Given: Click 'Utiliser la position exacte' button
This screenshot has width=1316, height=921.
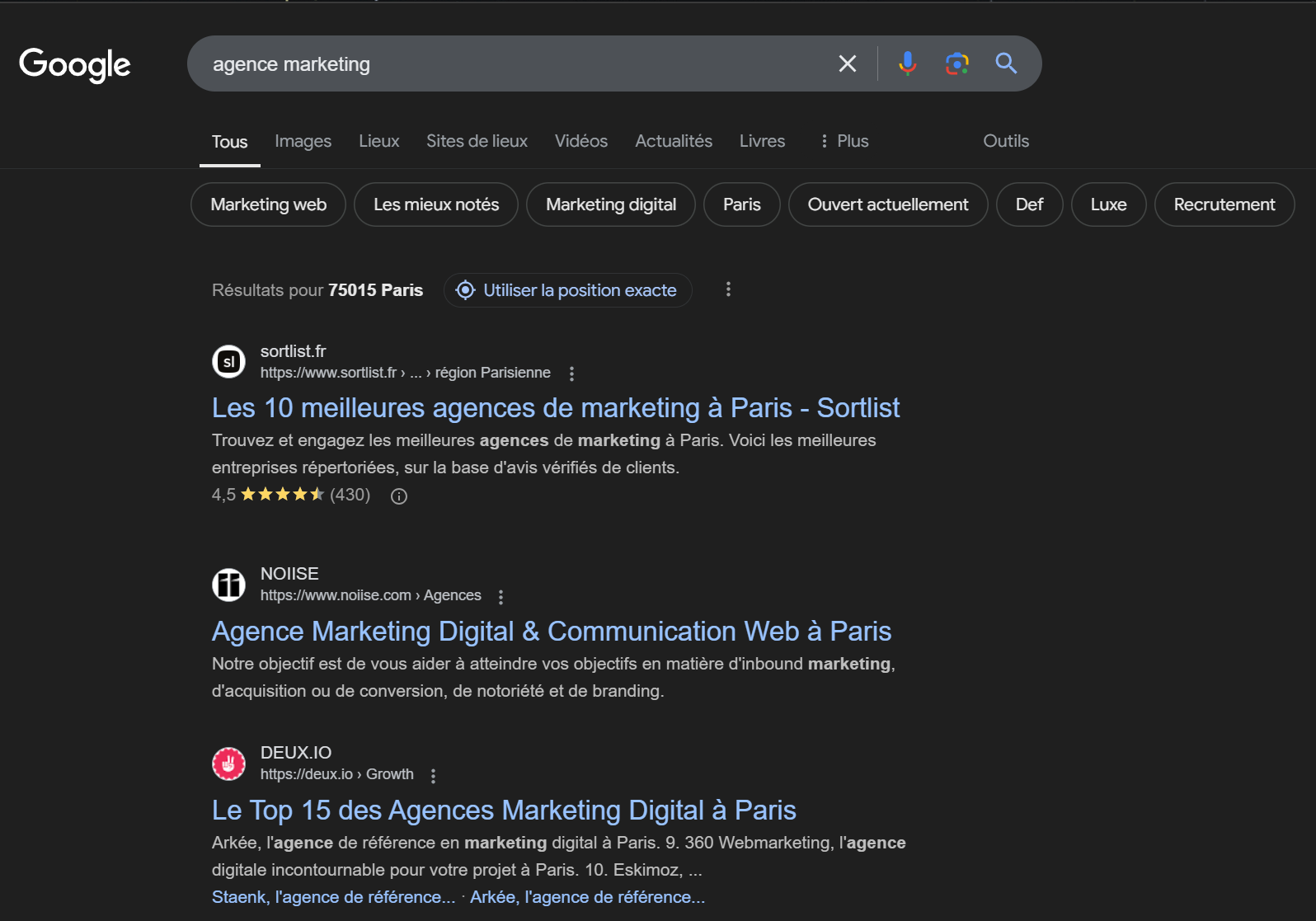Looking at the screenshot, I should pyautogui.click(x=567, y=290).
